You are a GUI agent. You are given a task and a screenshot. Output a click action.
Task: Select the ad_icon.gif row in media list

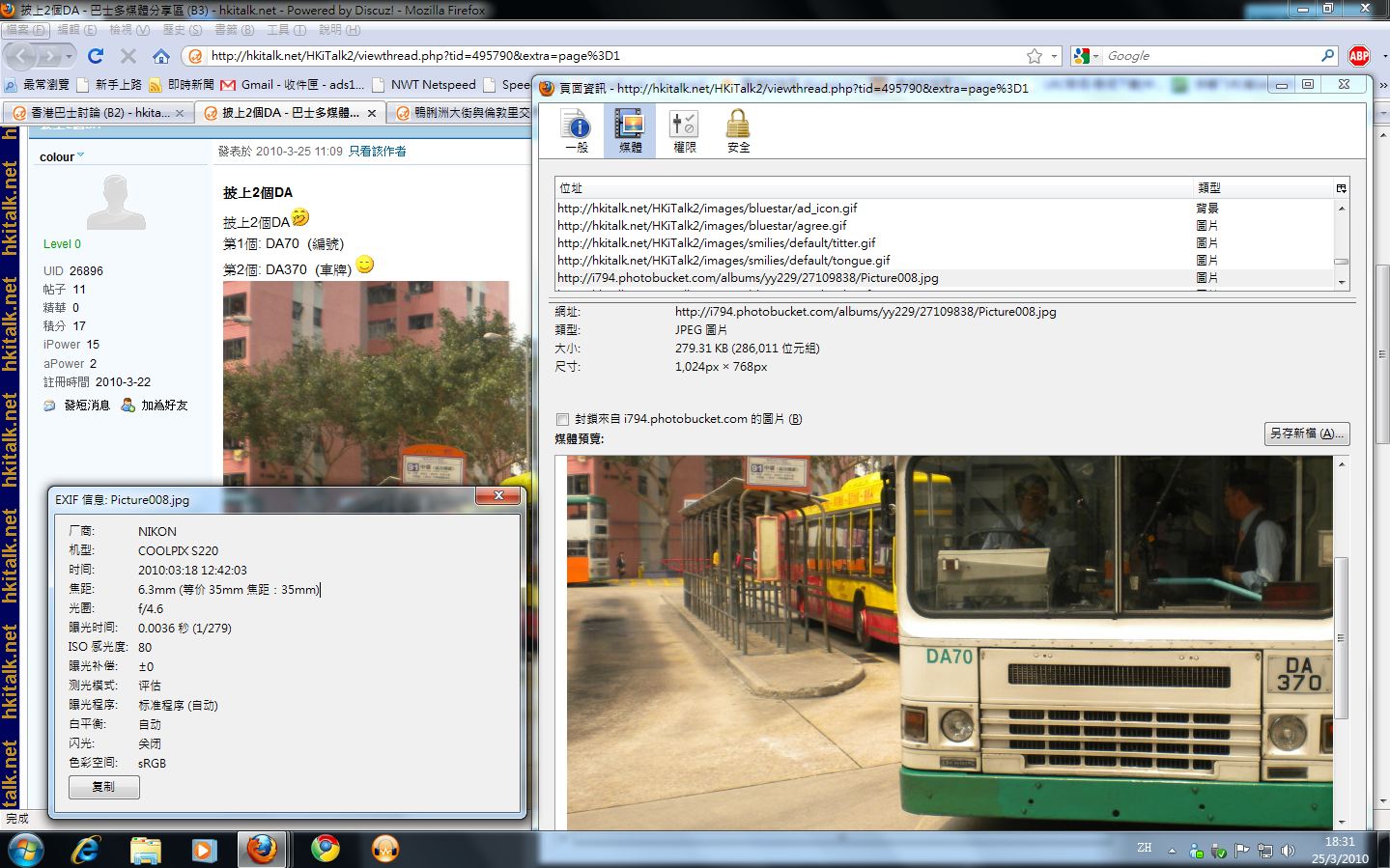click(945, 209)
